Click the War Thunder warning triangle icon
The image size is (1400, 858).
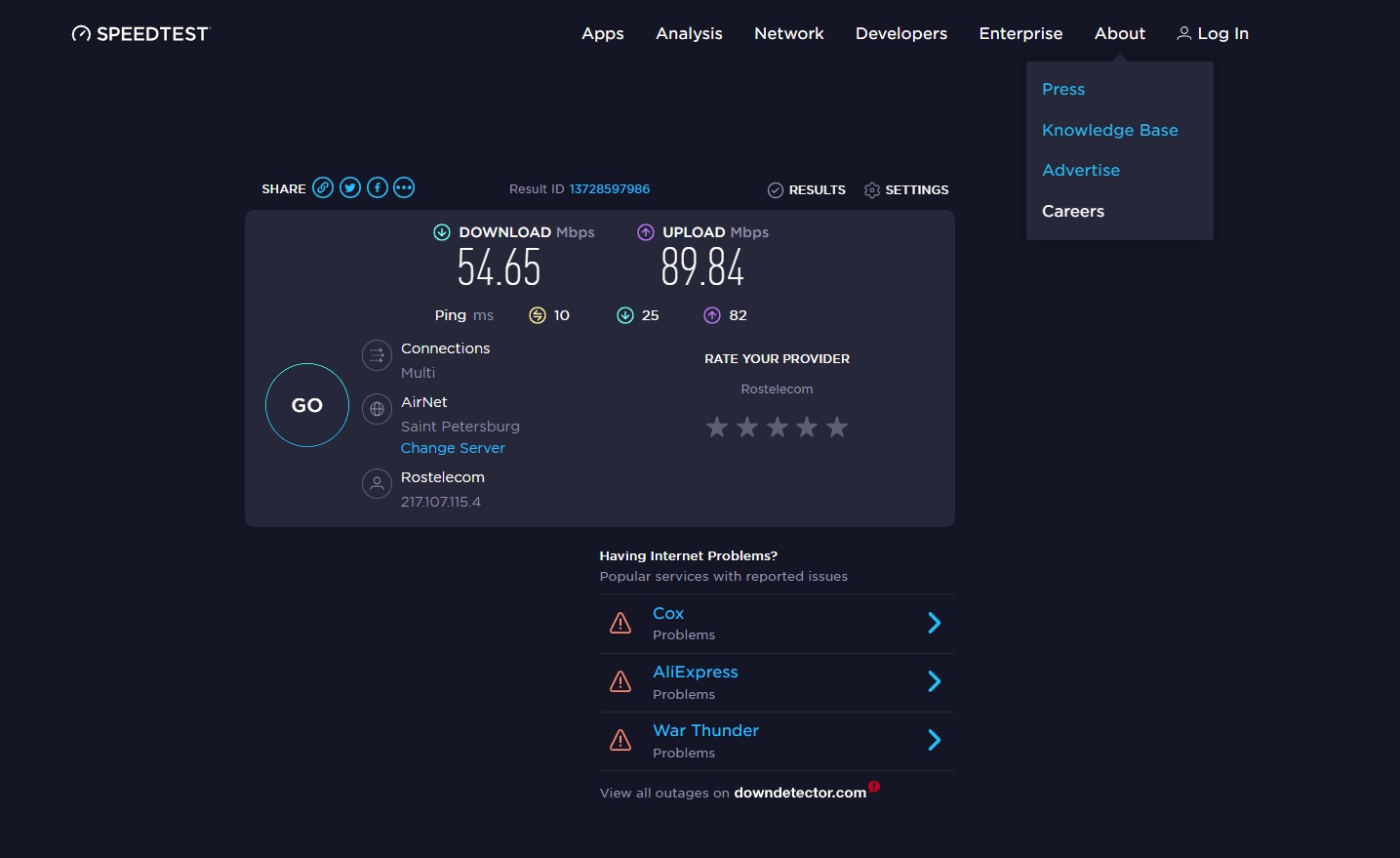(x=620, y=740)
